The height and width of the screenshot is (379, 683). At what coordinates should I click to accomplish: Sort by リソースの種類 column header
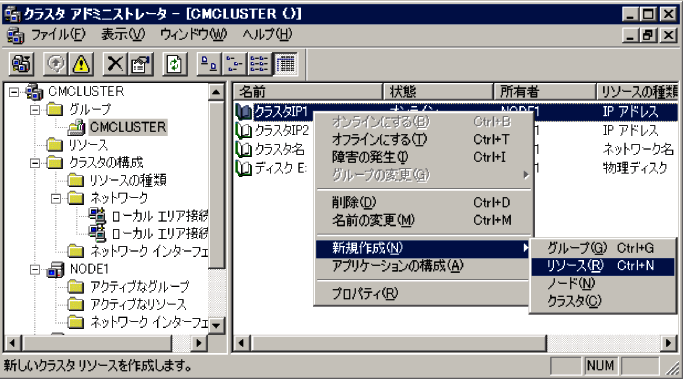coord(637,91)
